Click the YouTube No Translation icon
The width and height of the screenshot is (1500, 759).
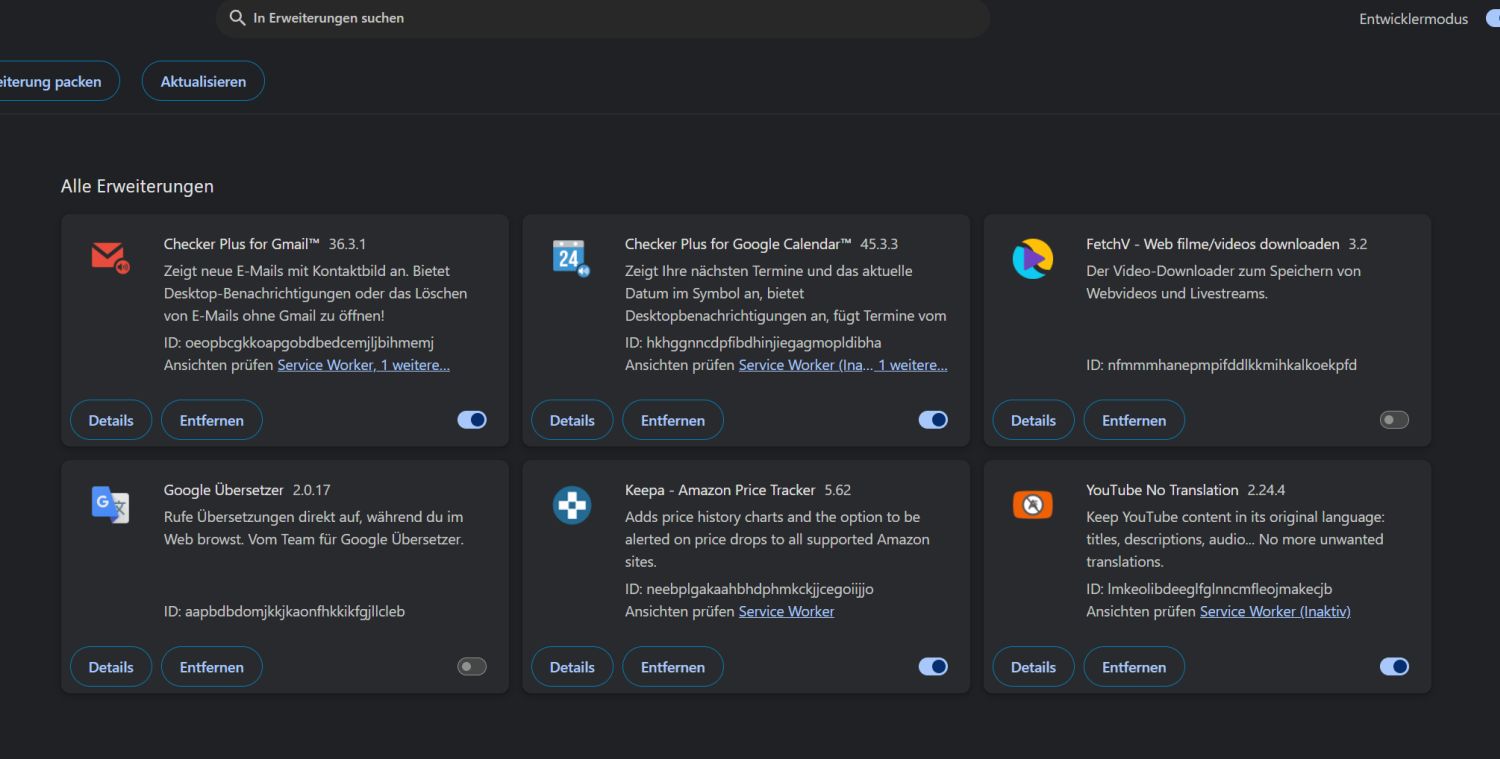1033,505
